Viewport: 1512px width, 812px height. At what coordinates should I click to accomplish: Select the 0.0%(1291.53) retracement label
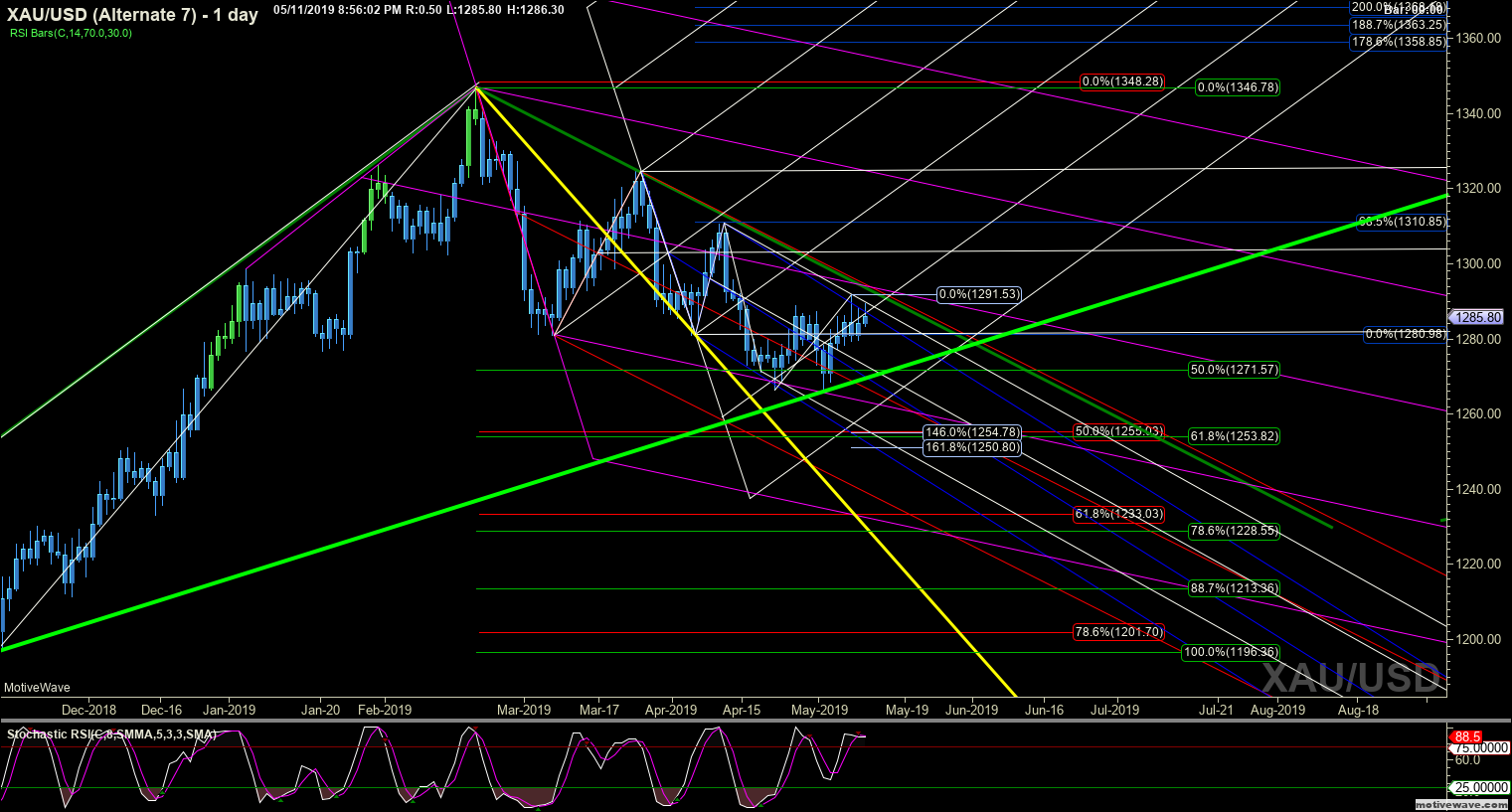[x=979, y=294]
